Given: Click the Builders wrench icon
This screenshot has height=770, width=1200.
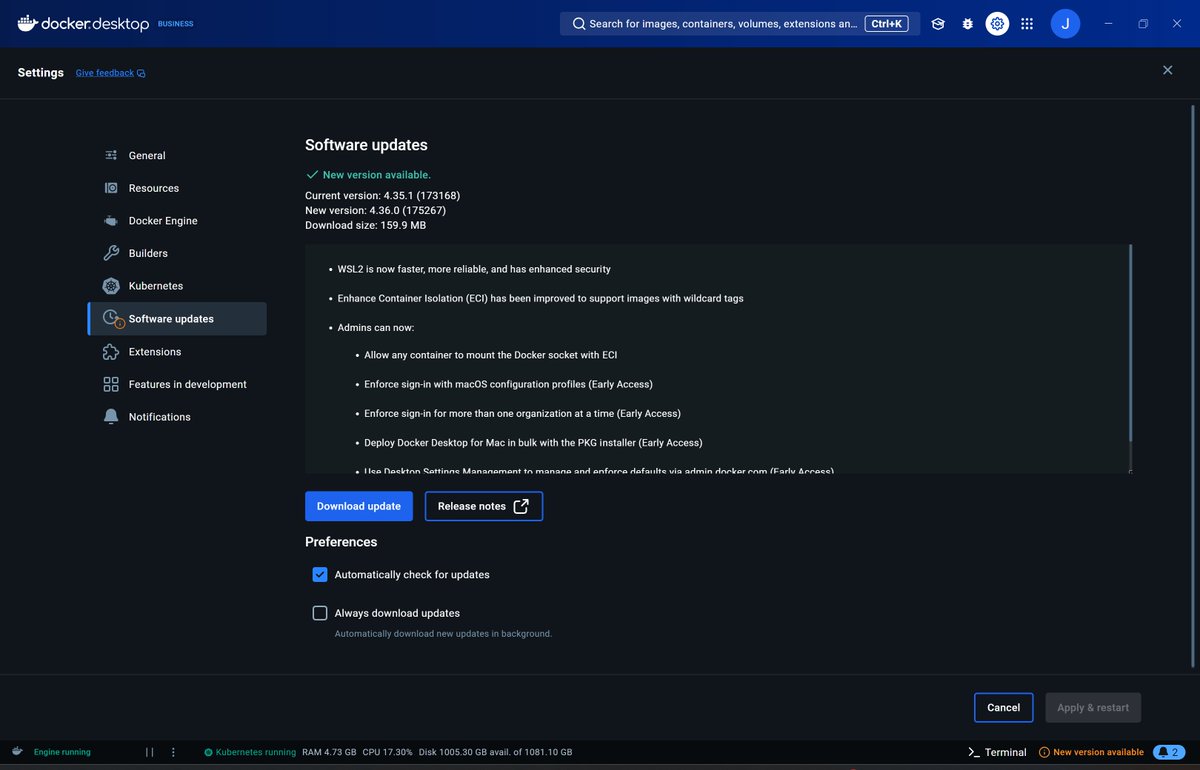Looking at the screenshot, I should tap(111, 253).
